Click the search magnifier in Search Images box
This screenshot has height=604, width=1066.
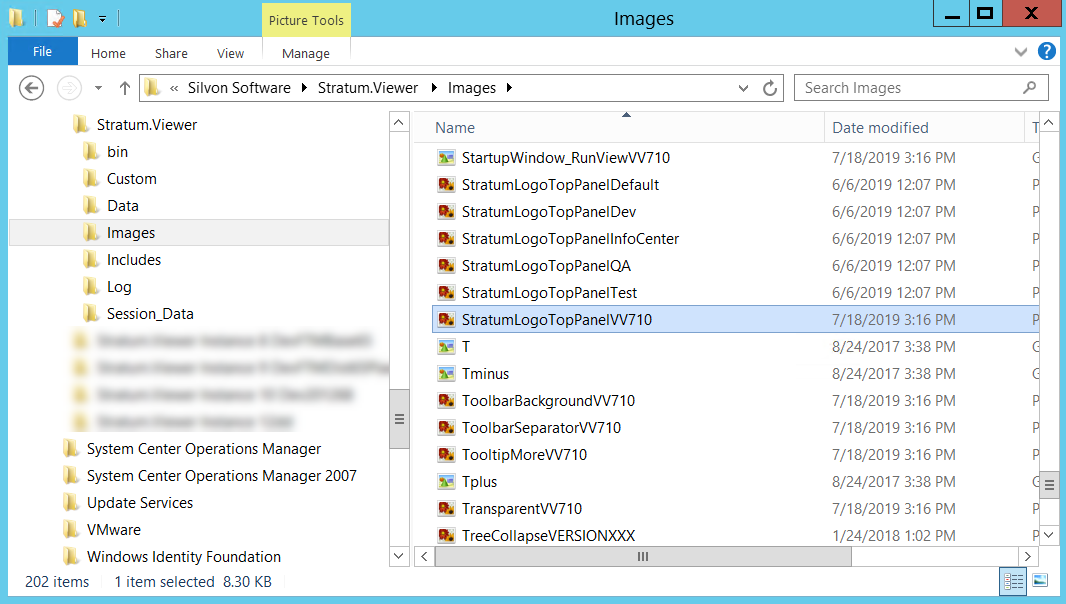[1031, 88]
